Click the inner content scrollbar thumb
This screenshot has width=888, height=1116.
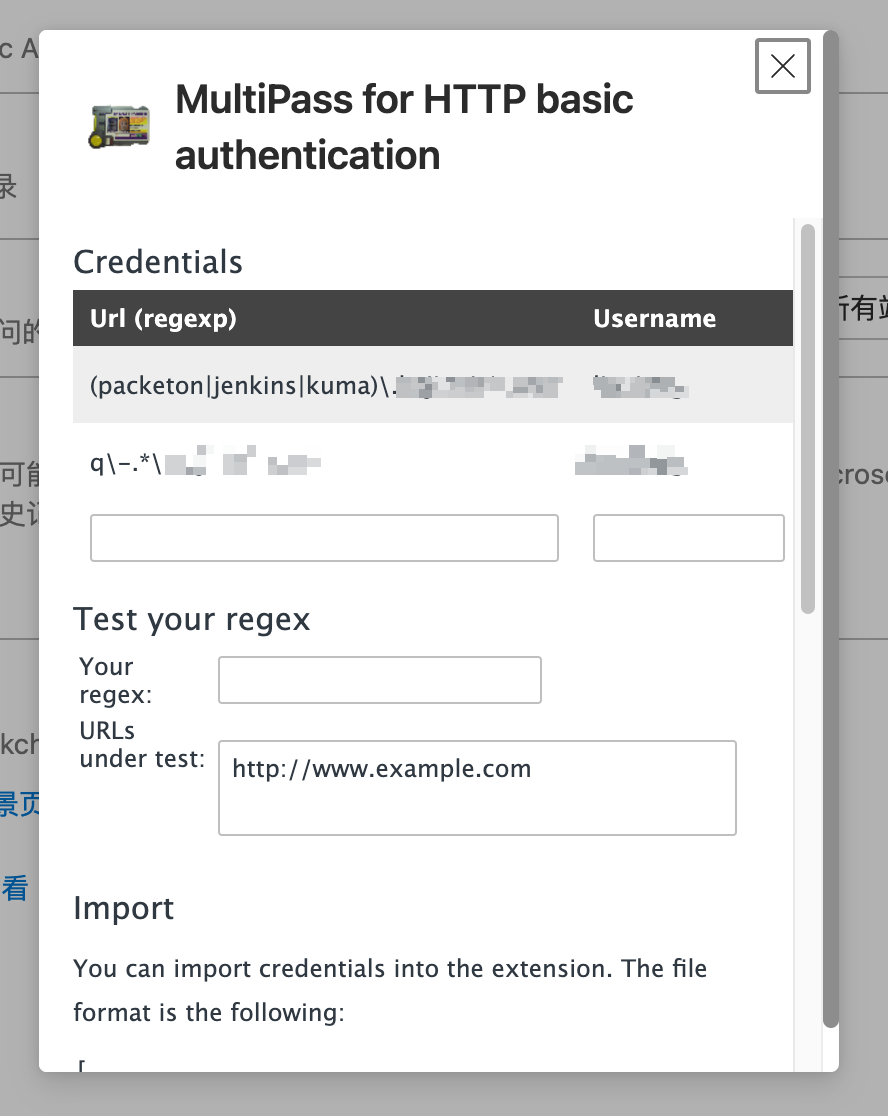[x=808, y=418]
